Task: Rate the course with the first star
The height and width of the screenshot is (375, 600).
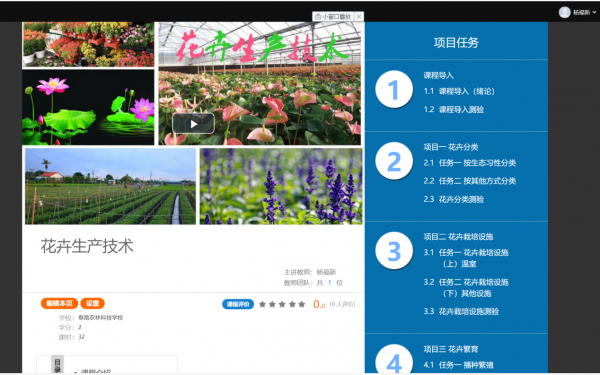Action: [x=262, y=304]
